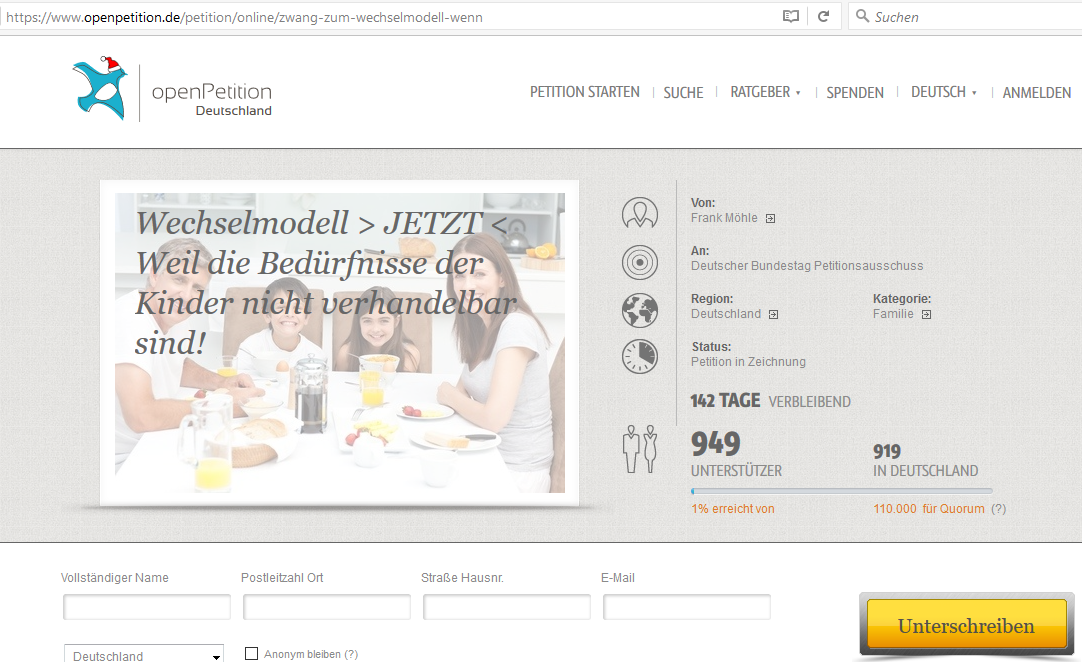
Task: Click the supporter quorum progress bar
Action: pyautogui.click(x=841, y=491)
